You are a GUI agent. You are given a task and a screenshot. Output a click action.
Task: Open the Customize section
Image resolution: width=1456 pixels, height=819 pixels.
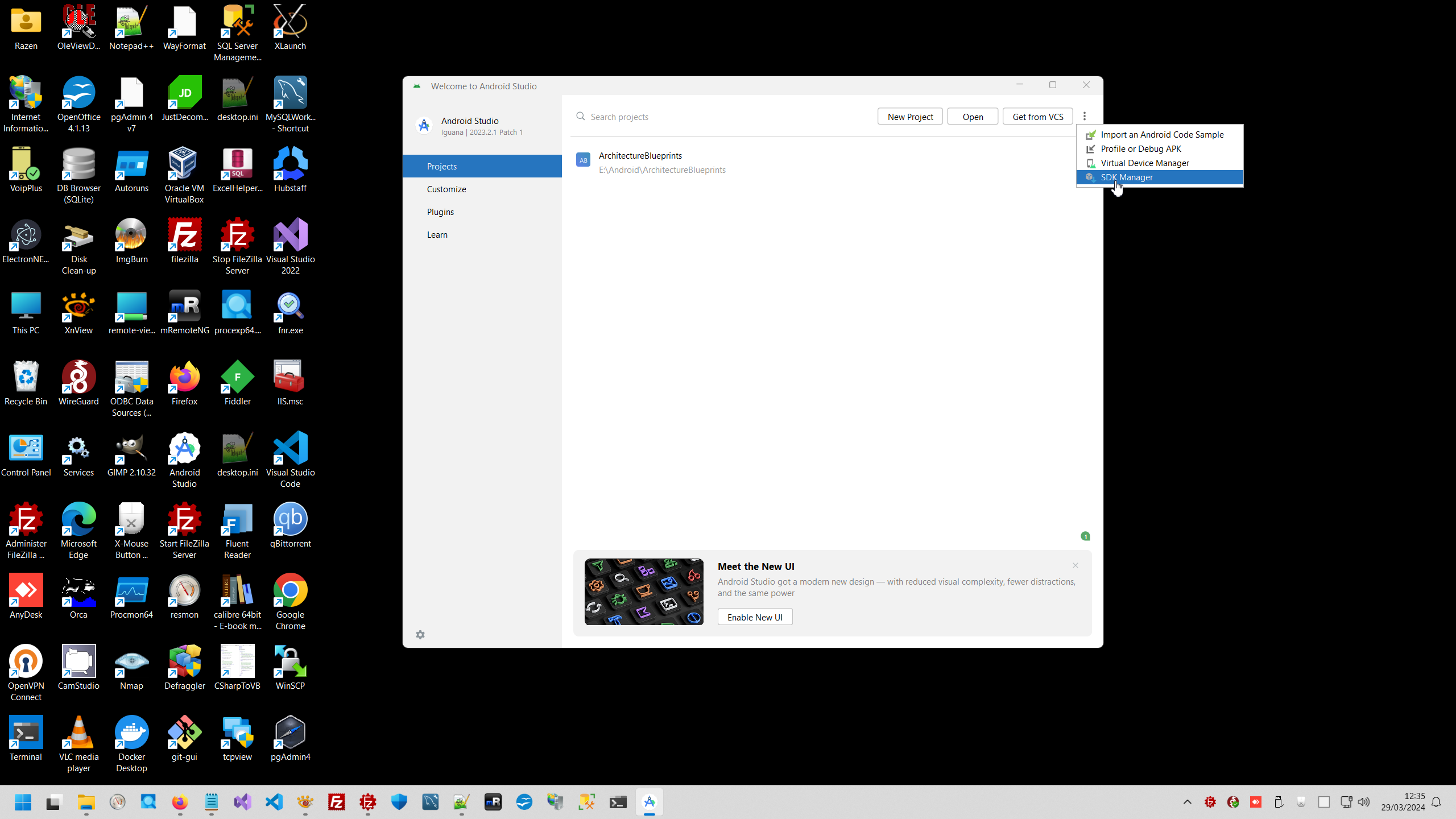(446, 189)
